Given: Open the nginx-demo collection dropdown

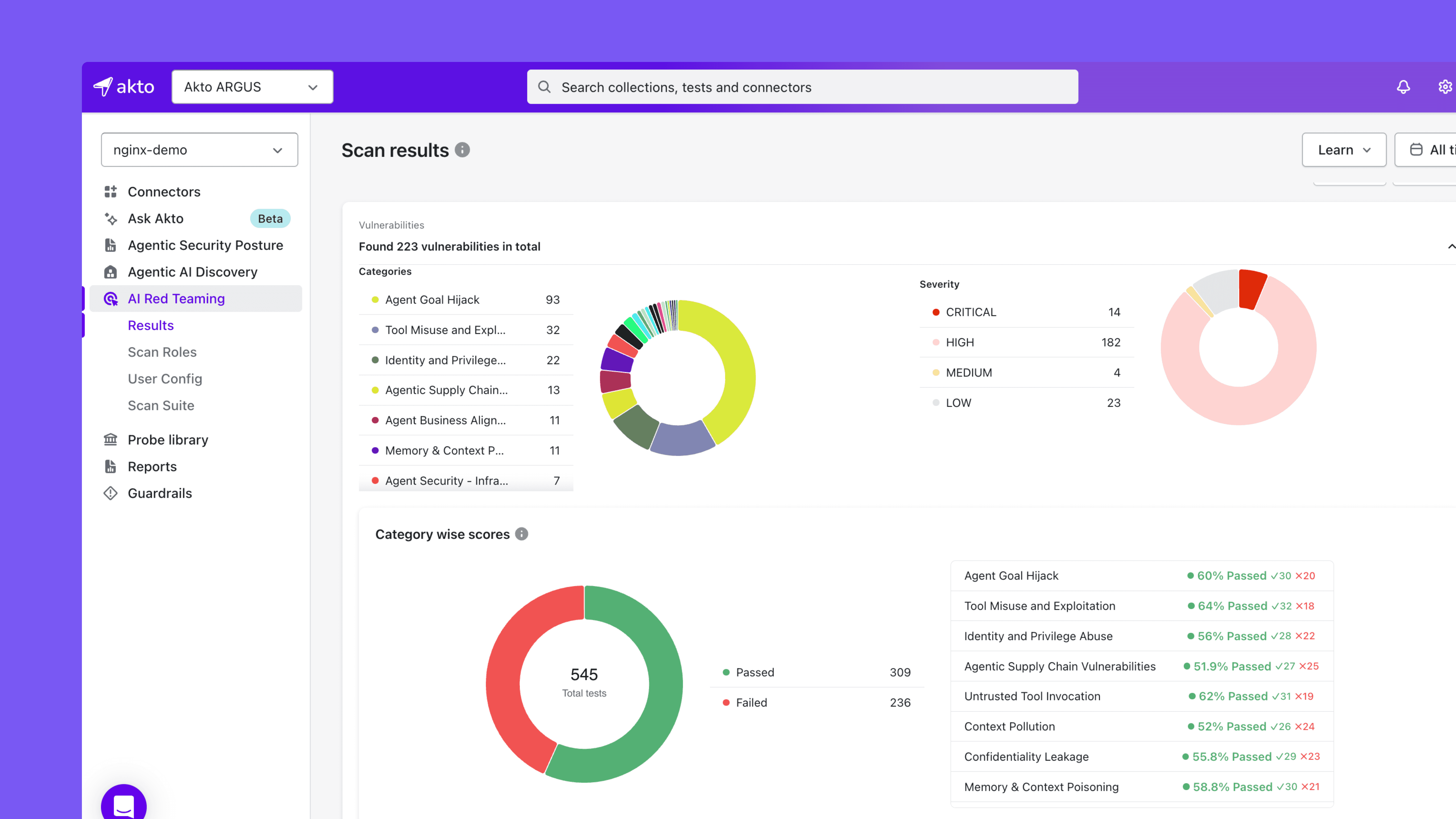Looking at the screenshot, I should click(199, 150).
